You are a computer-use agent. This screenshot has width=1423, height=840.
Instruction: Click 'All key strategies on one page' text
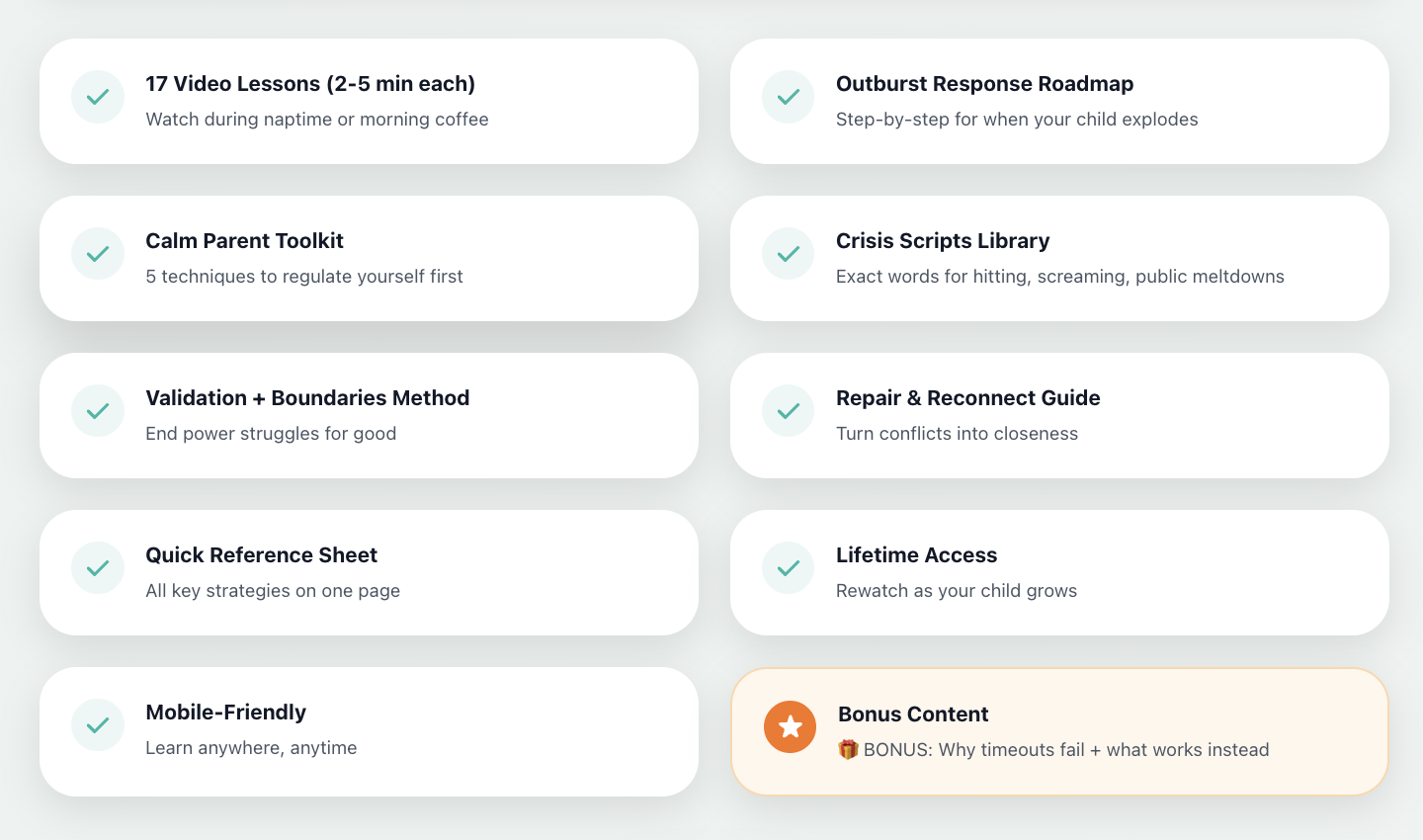click(x=273, y=591)
